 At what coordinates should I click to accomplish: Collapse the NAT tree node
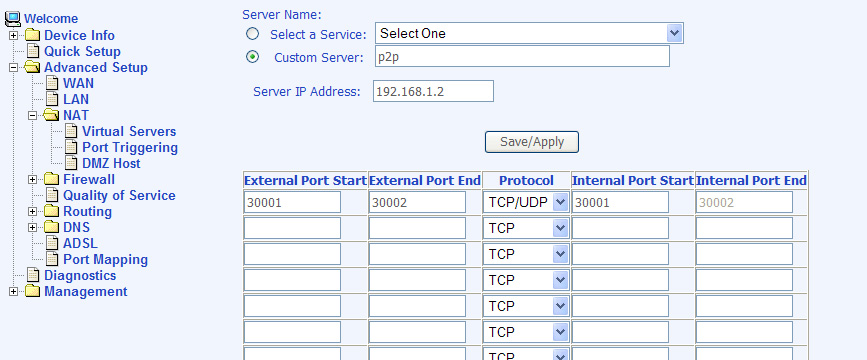(32, 116)
